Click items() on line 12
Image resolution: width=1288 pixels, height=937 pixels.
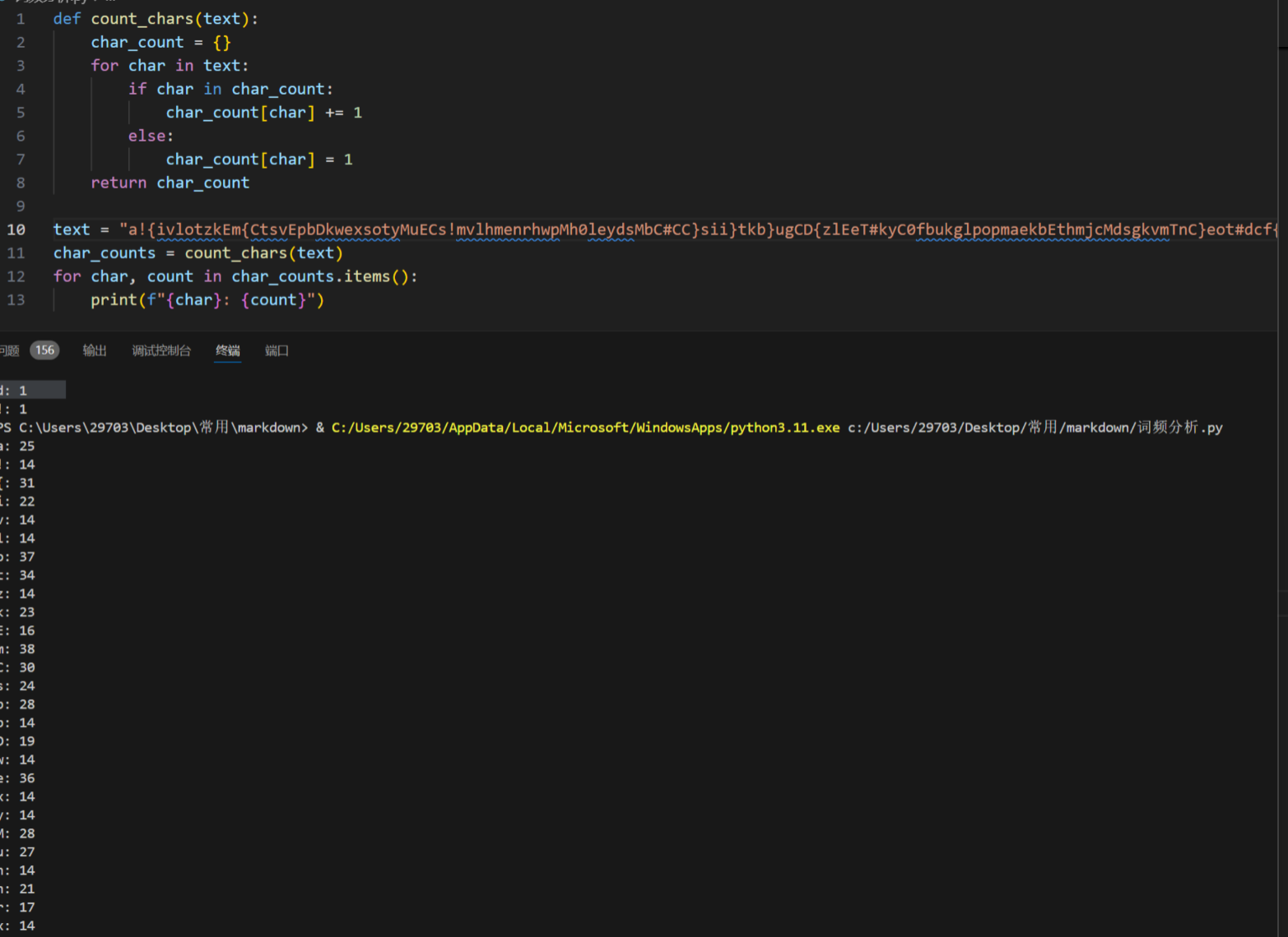[375, 276]
